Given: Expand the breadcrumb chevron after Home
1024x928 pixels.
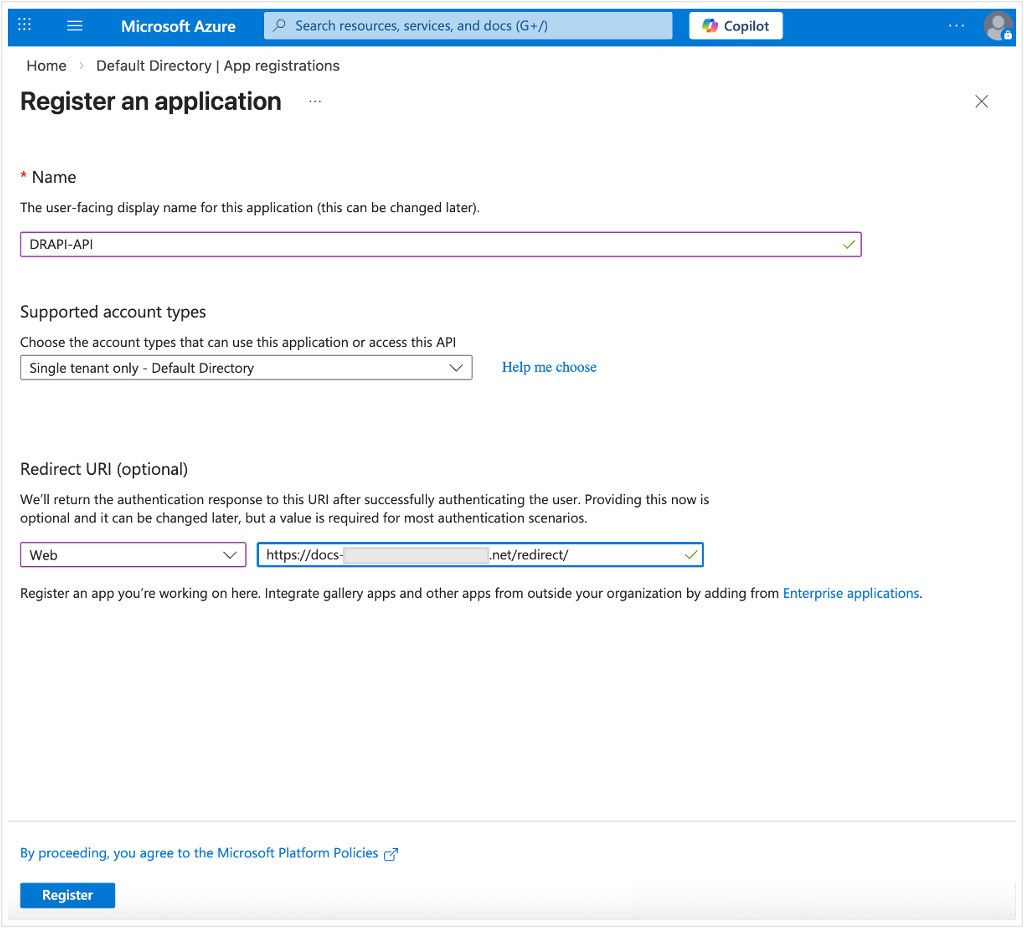Looking at the screenshot, I should (79, 65).
